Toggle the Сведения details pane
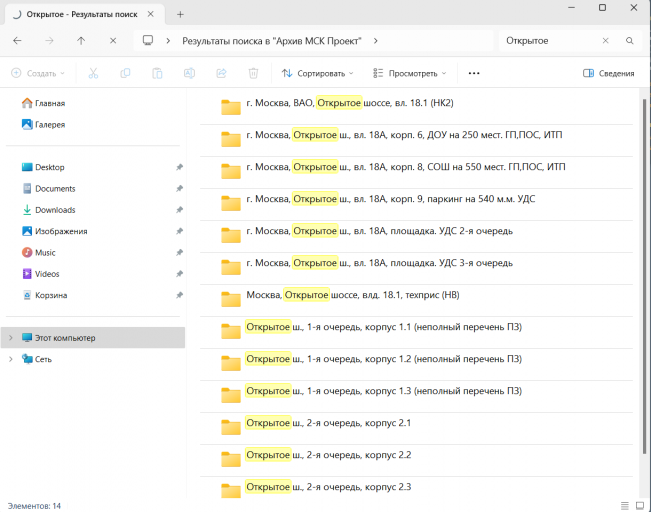Viewport: 651px width, 512px height. tap(609, 73)
